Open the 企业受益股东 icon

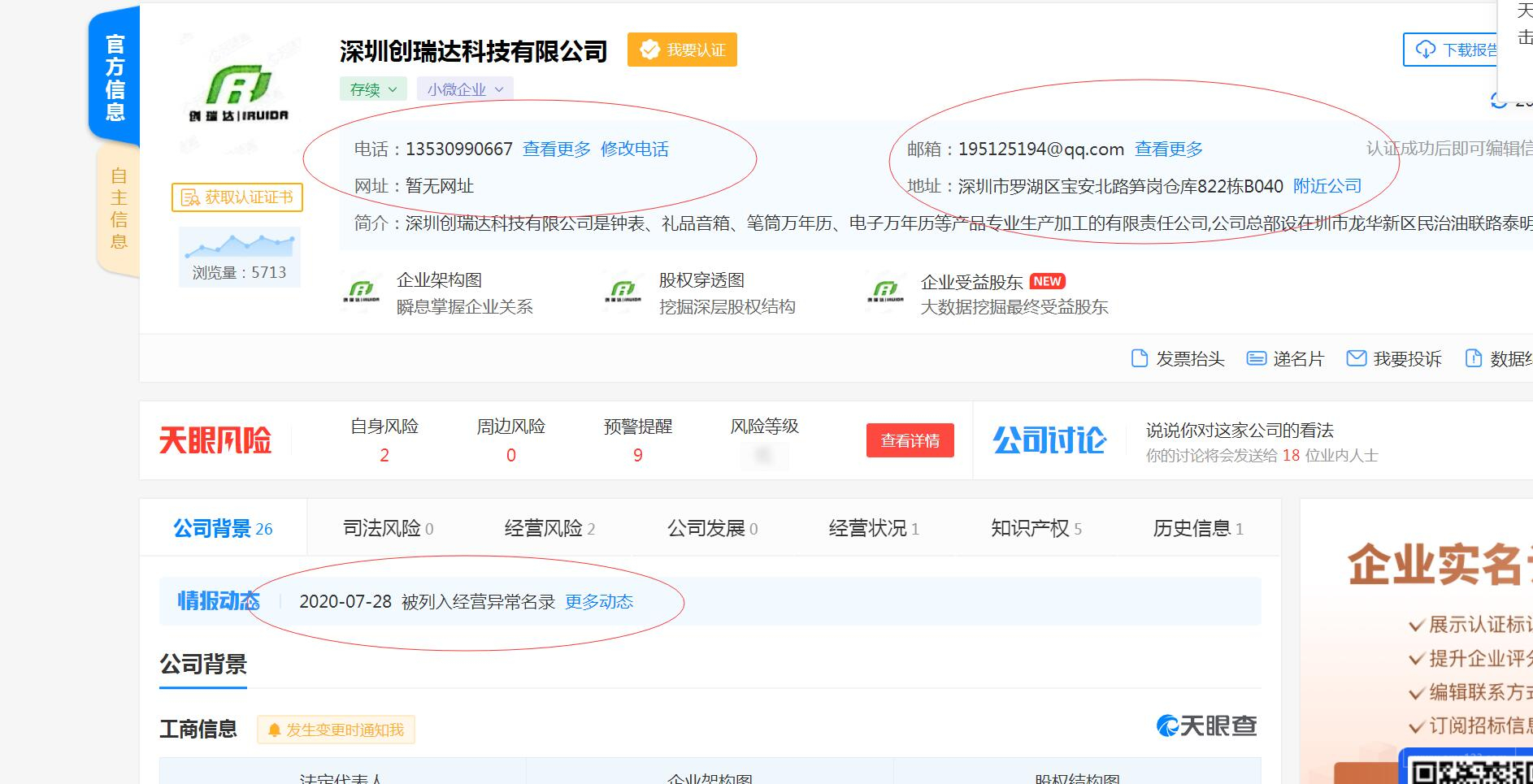885,292
